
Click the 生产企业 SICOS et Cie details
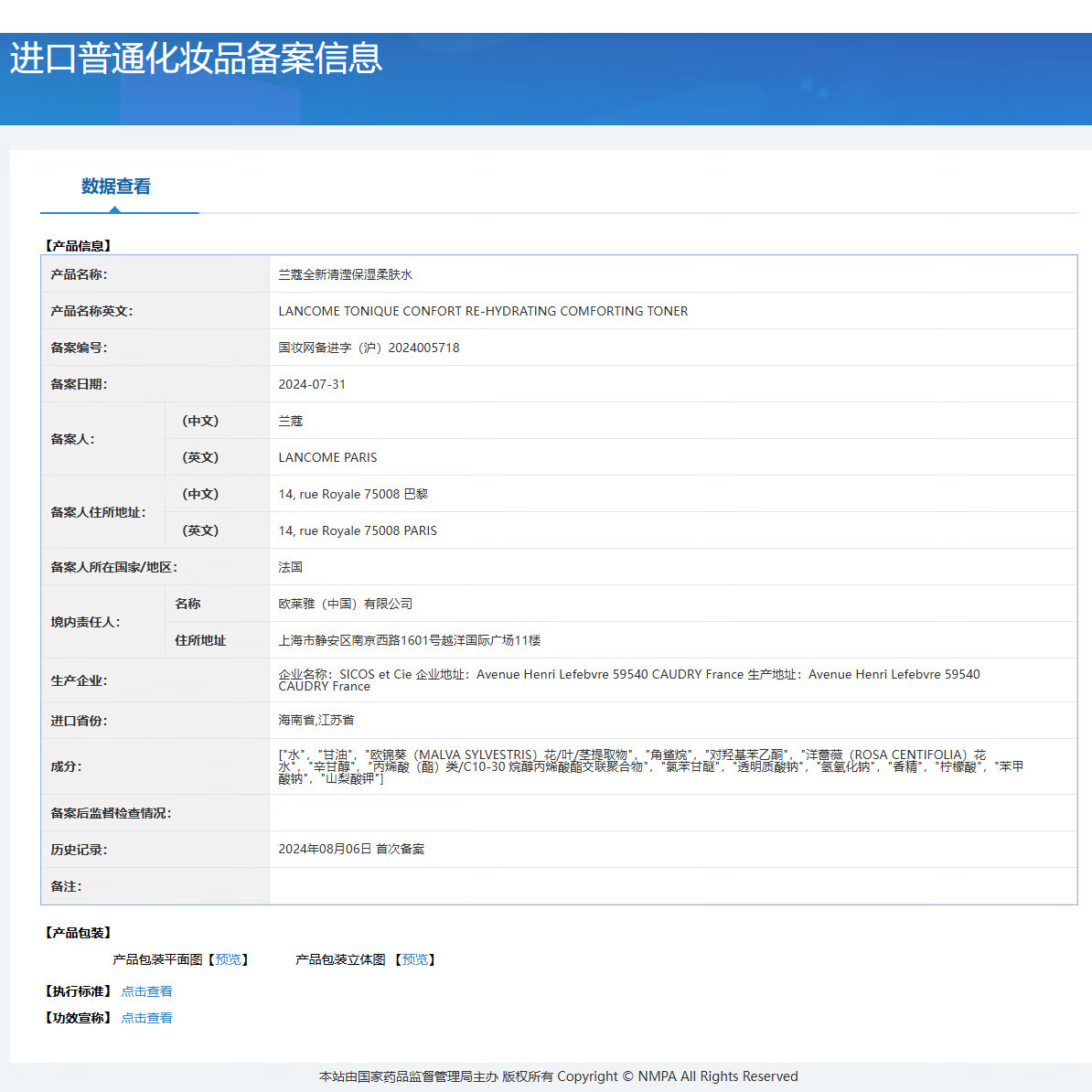click(628, 680)
